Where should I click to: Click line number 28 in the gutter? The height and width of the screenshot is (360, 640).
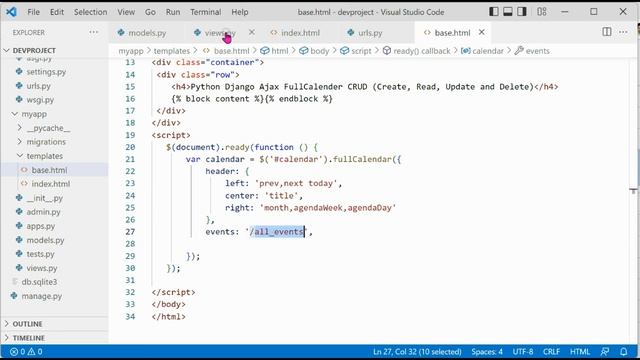point(130,244)
